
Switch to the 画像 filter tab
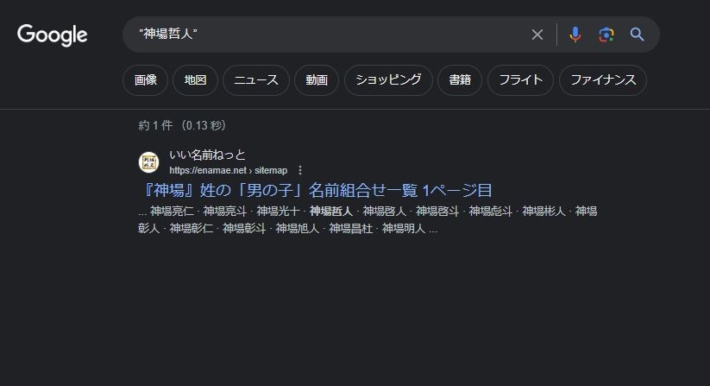pos(145,80)
